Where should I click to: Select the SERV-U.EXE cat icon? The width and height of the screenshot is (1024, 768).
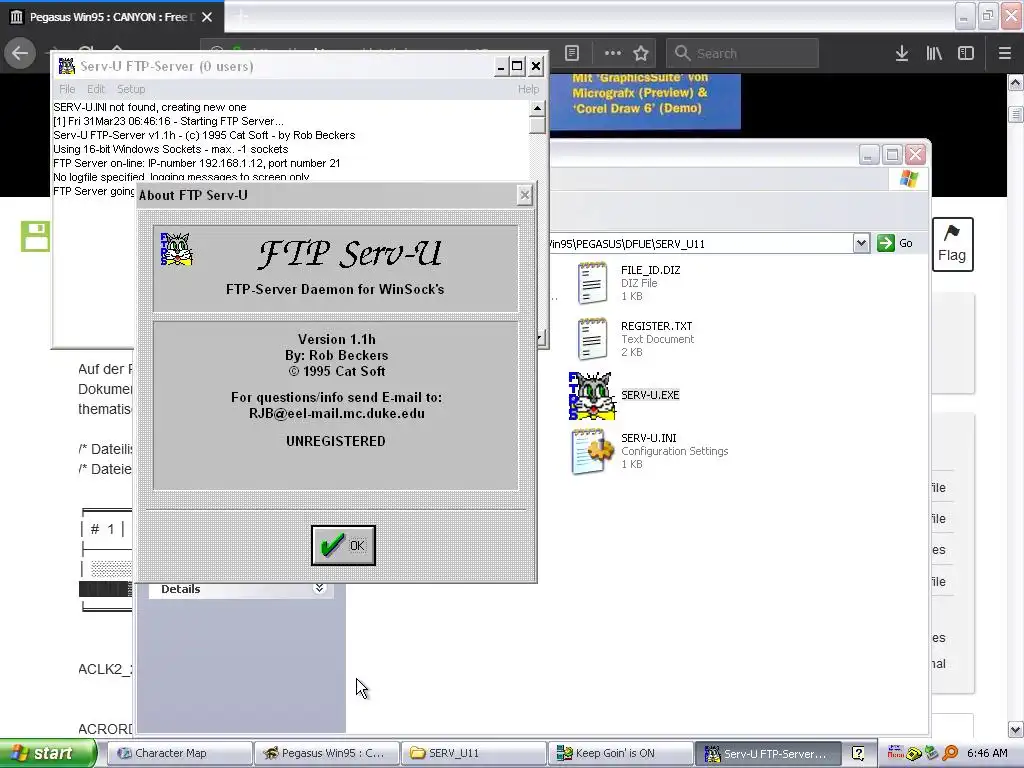coord(592,396)
